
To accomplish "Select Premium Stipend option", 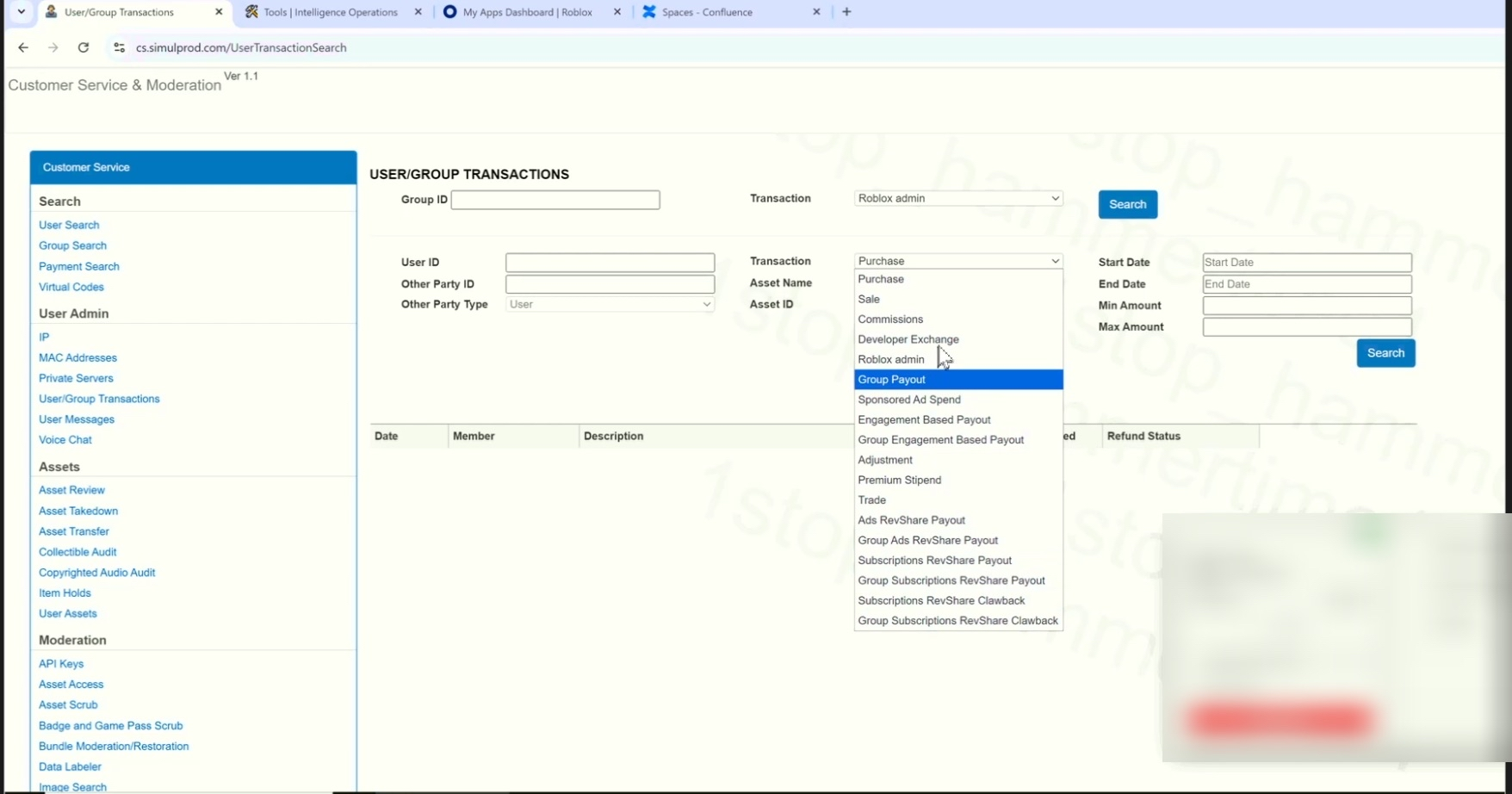I will (958, 480).
